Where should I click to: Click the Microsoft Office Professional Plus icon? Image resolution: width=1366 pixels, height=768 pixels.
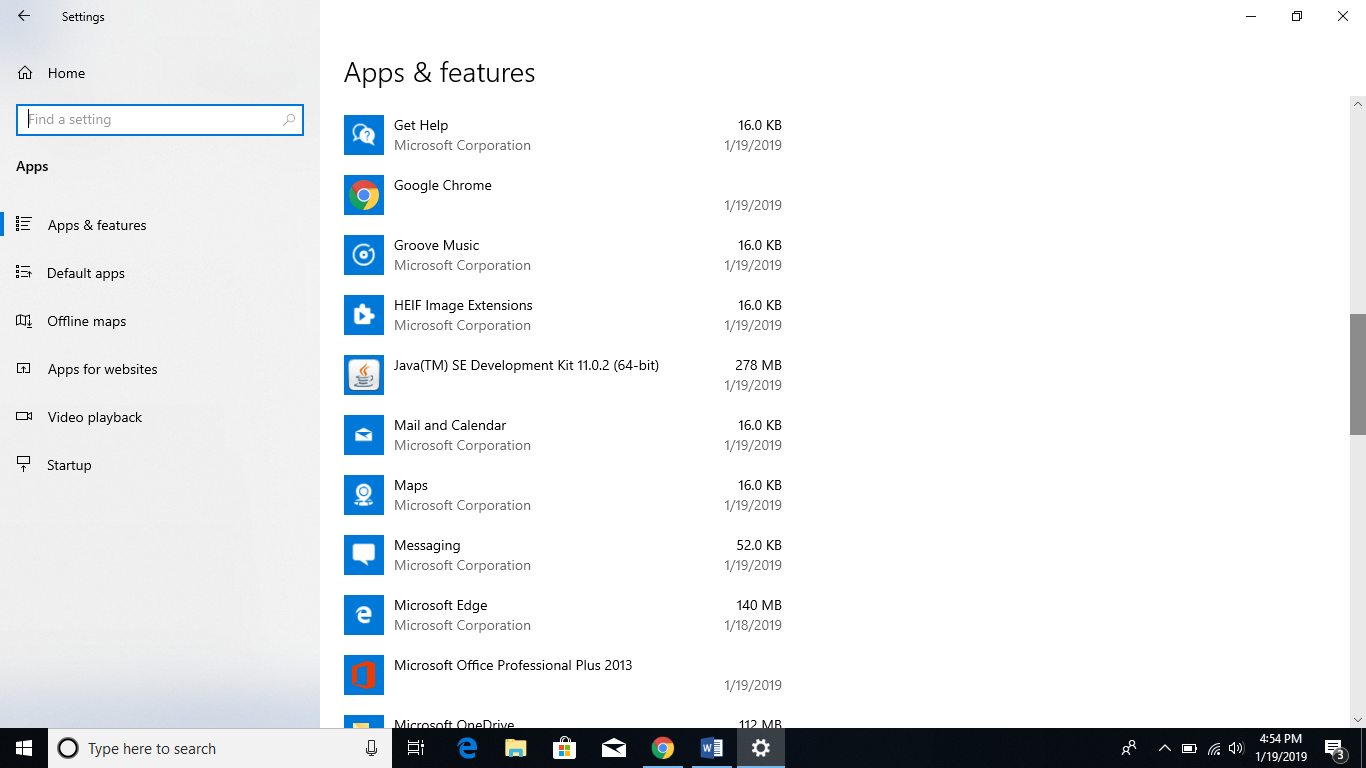(364, 675)
